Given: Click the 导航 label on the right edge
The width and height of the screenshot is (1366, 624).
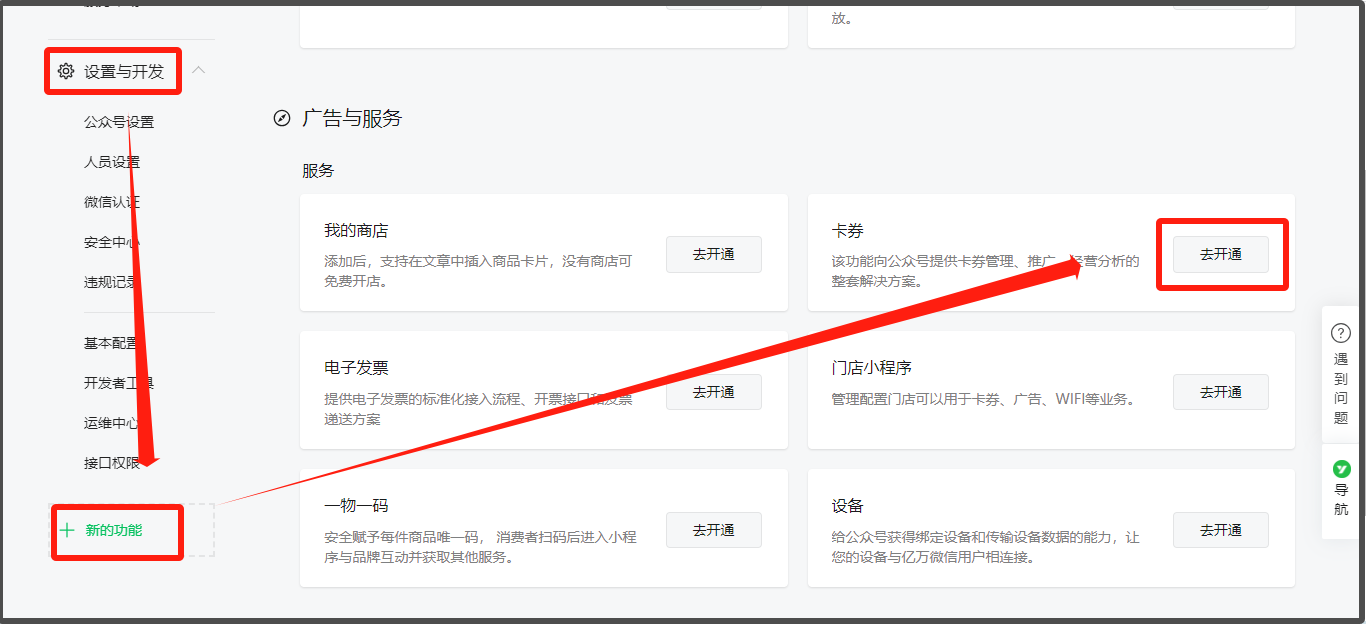Looking at the screenshot, I should pyautogui.click(x=1341, y=500).
